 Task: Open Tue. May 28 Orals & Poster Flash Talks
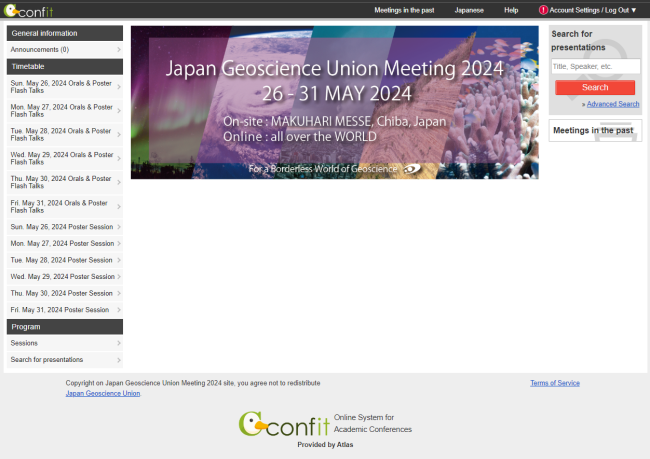pos(65,134)
